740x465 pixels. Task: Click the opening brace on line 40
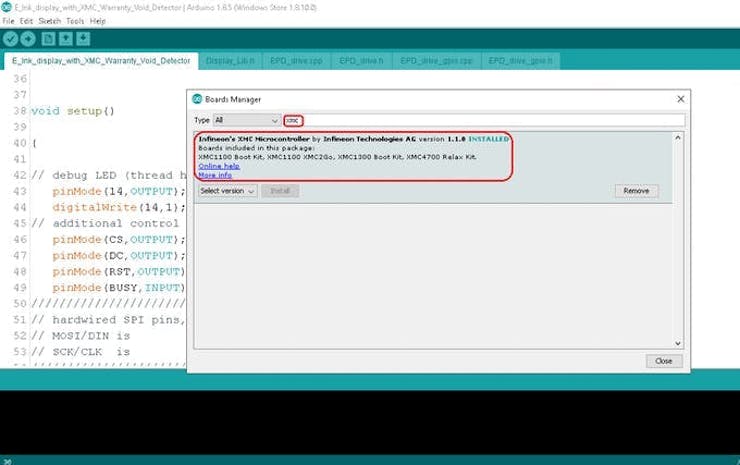click(x=34, y=144)
